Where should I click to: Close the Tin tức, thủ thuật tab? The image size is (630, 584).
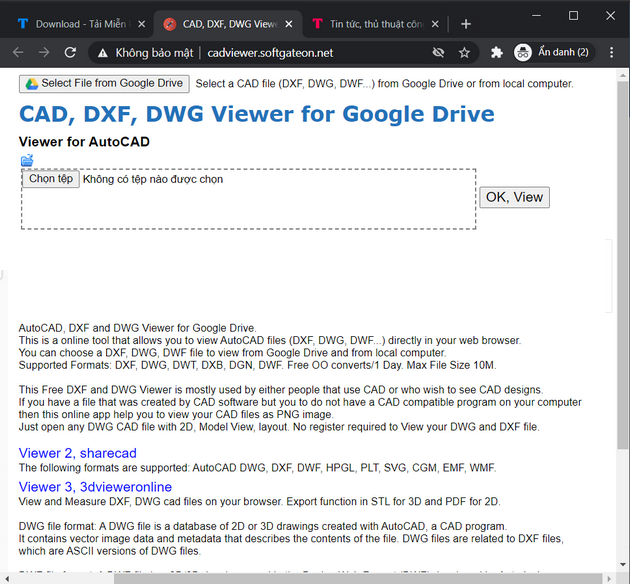click(435, 24)
